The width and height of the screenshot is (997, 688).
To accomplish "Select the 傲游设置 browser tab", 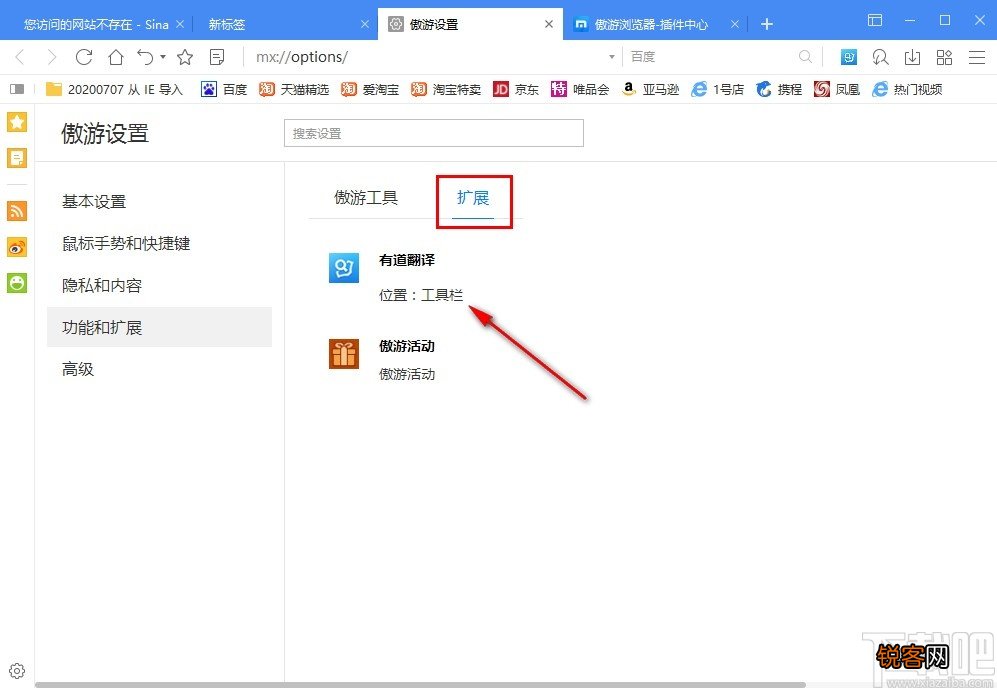I will [471, 24].
